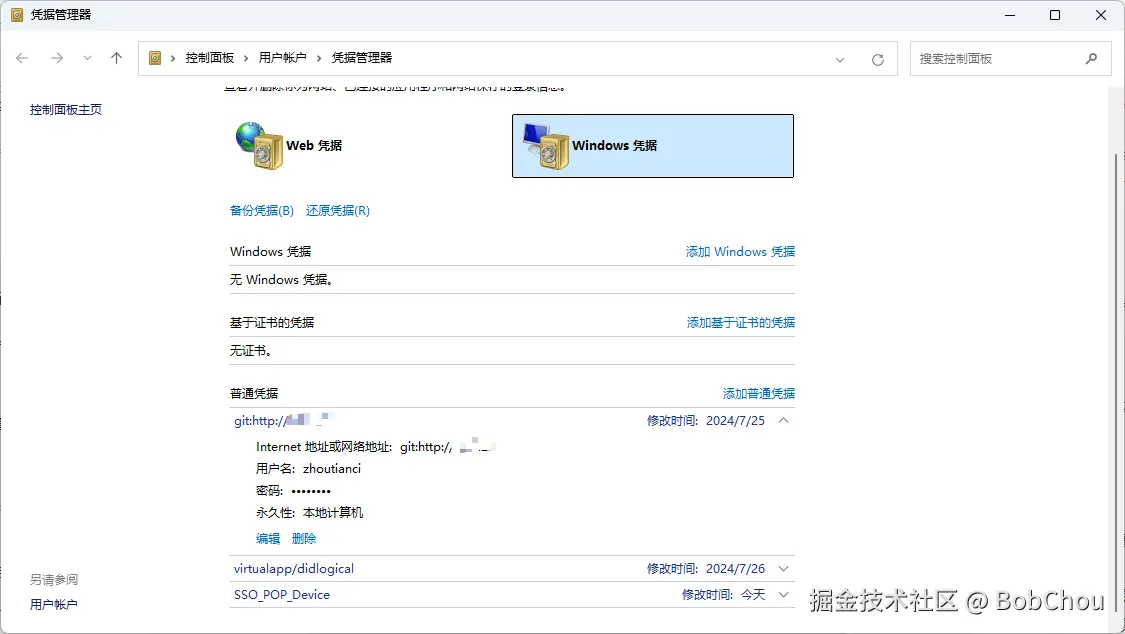Viewport: 1125px width, 634px height.
Task: Click the Credential Manager title bar icon
Action: coord(17,15)
